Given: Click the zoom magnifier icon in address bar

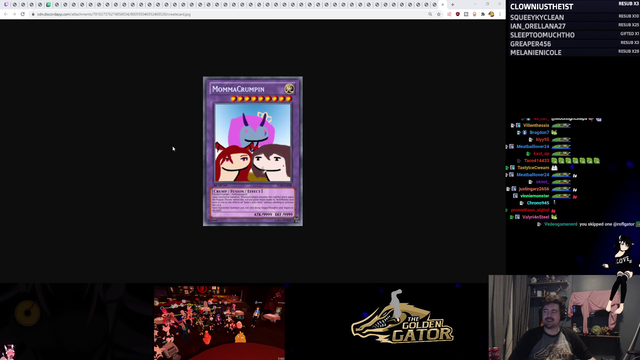Looking at the screenshot, I should [430, 14].
